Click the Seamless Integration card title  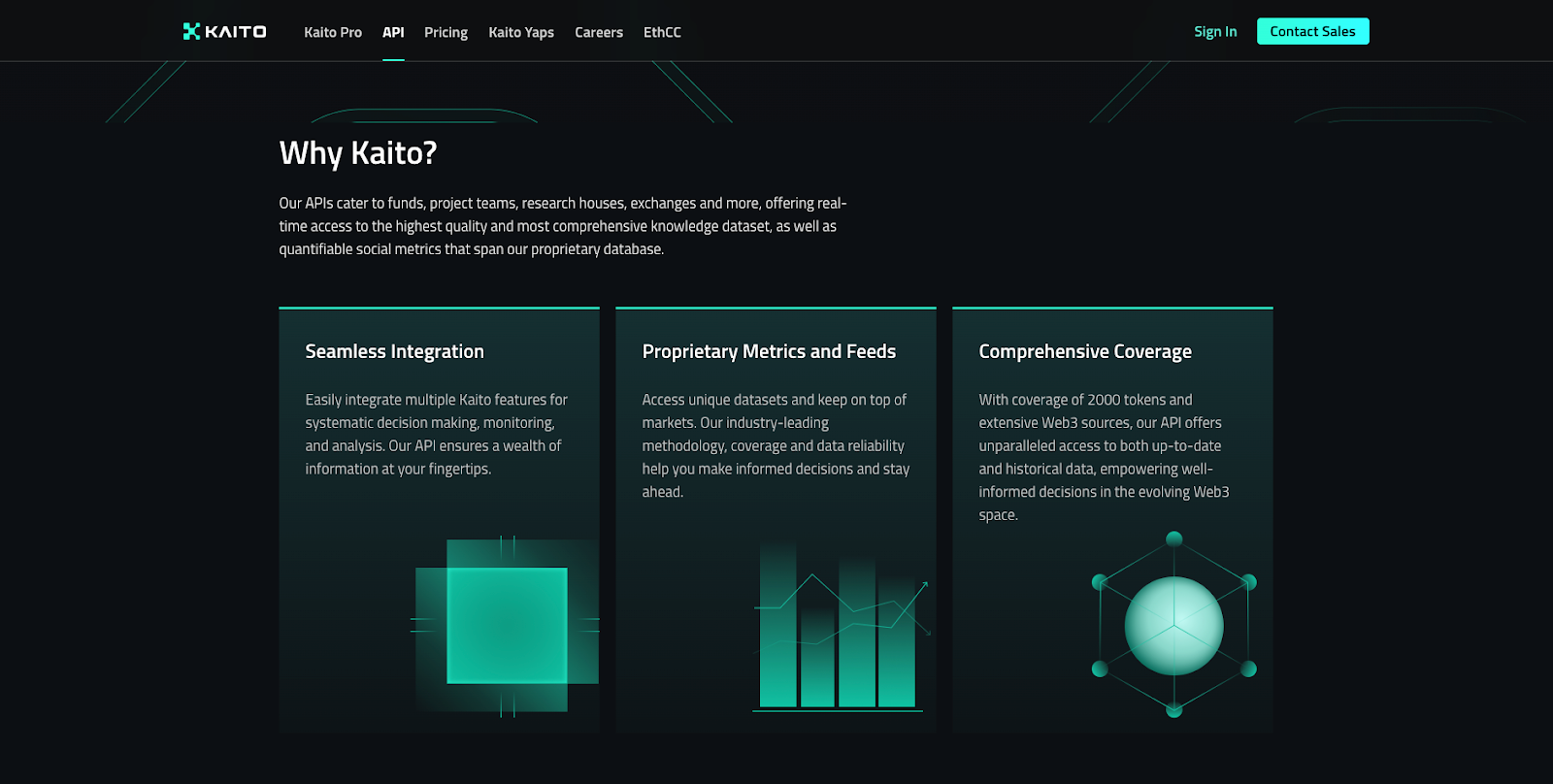[394, 351]
